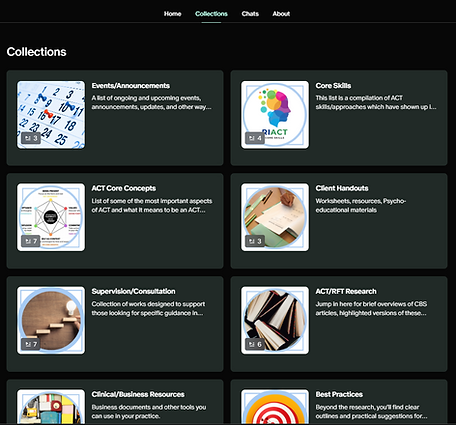The image size is (456, 425).
Task: Open the Client Handouts worksheet thumbnail
Action: click(x=275, y=217)
